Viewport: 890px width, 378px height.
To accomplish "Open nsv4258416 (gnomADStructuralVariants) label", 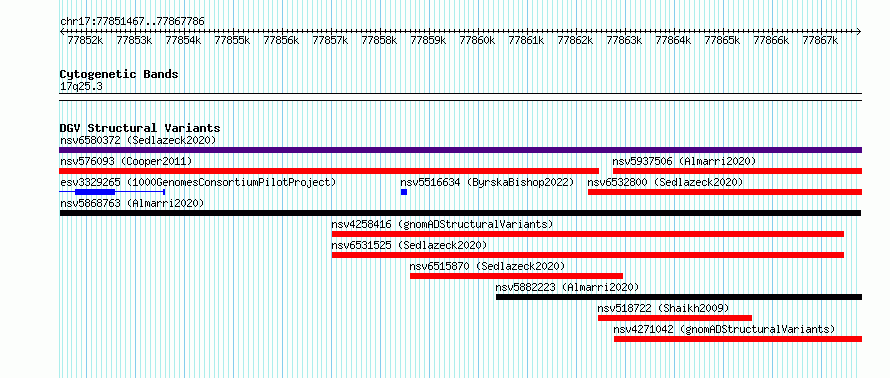I will point(442,224).
